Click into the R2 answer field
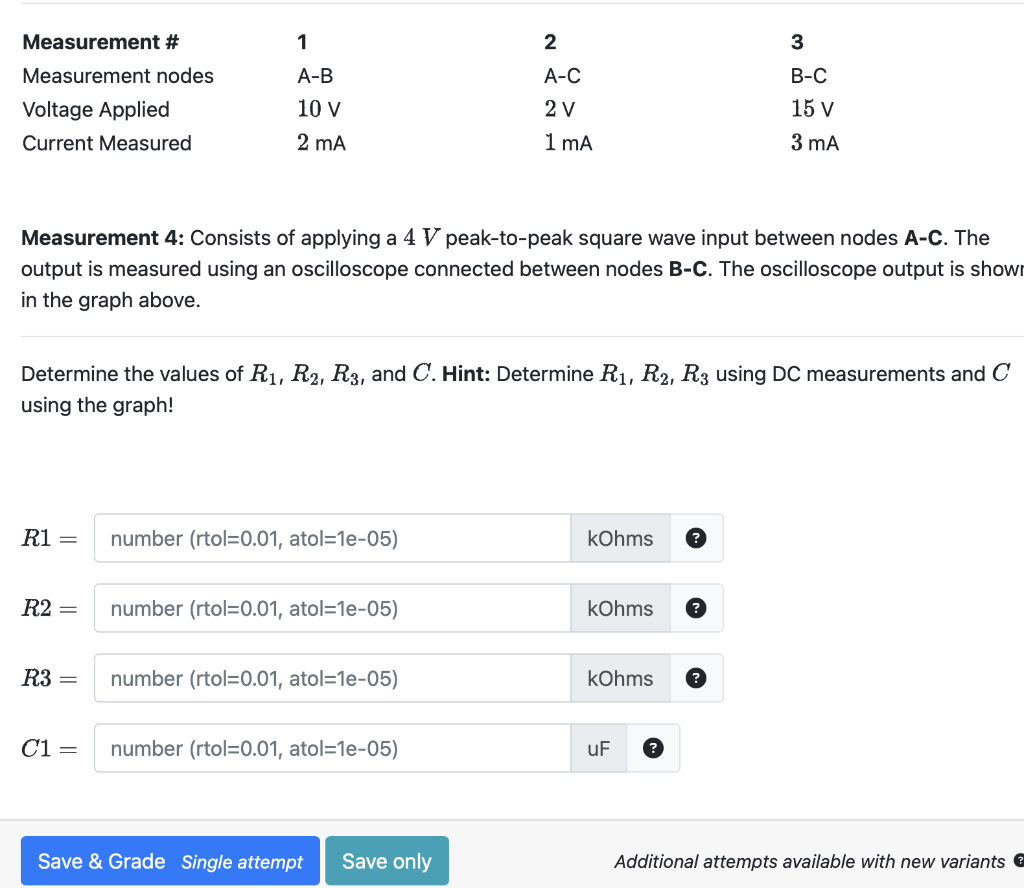Image resolution: width=1024 pixels, height=888 pixels. pyautogui.click(x=330, y=608)
